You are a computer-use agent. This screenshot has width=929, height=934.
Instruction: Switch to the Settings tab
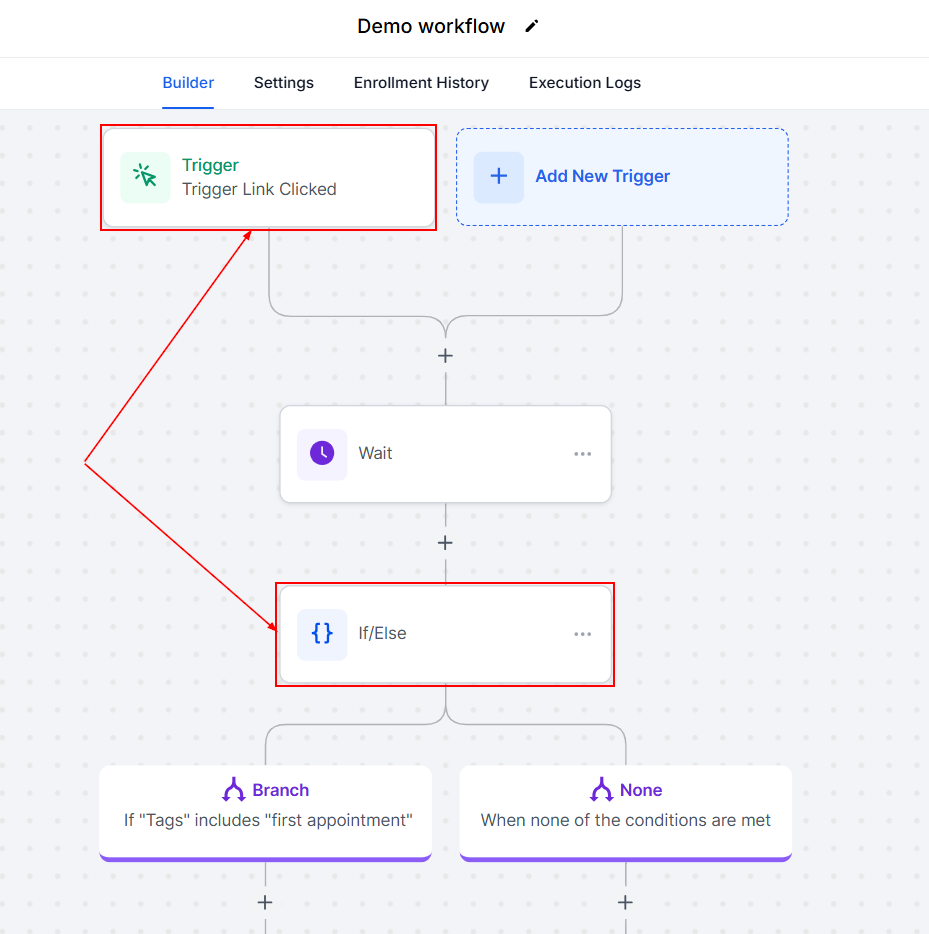click(284, 83)
